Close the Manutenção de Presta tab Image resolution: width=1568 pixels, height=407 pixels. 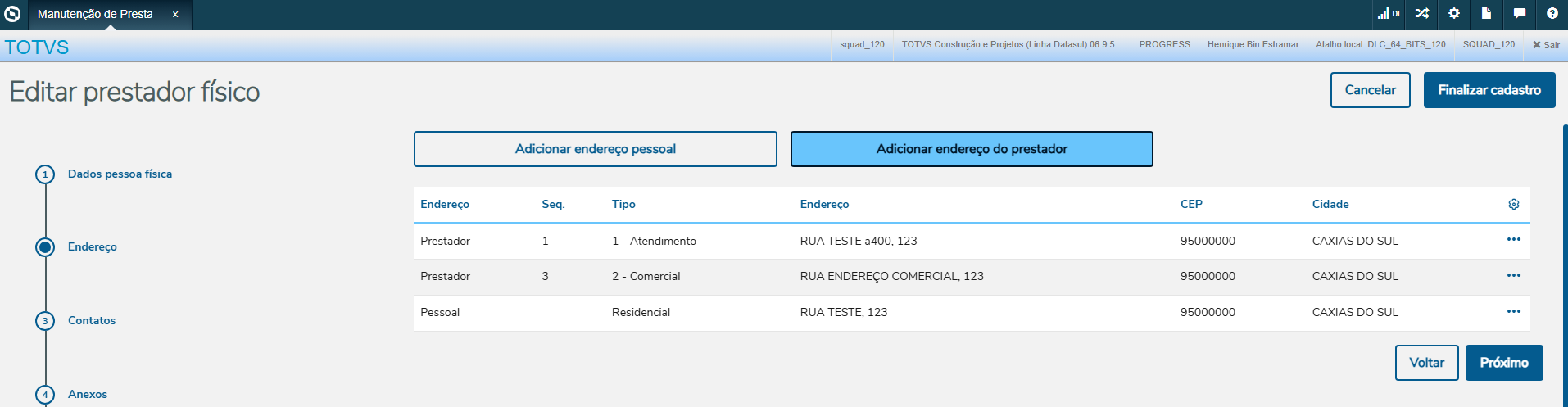pos(175,15)
